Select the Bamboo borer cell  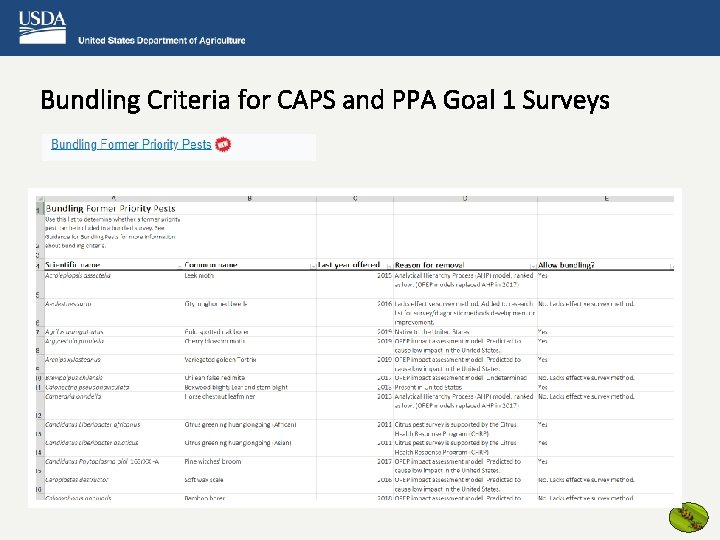tap(249, 497)
